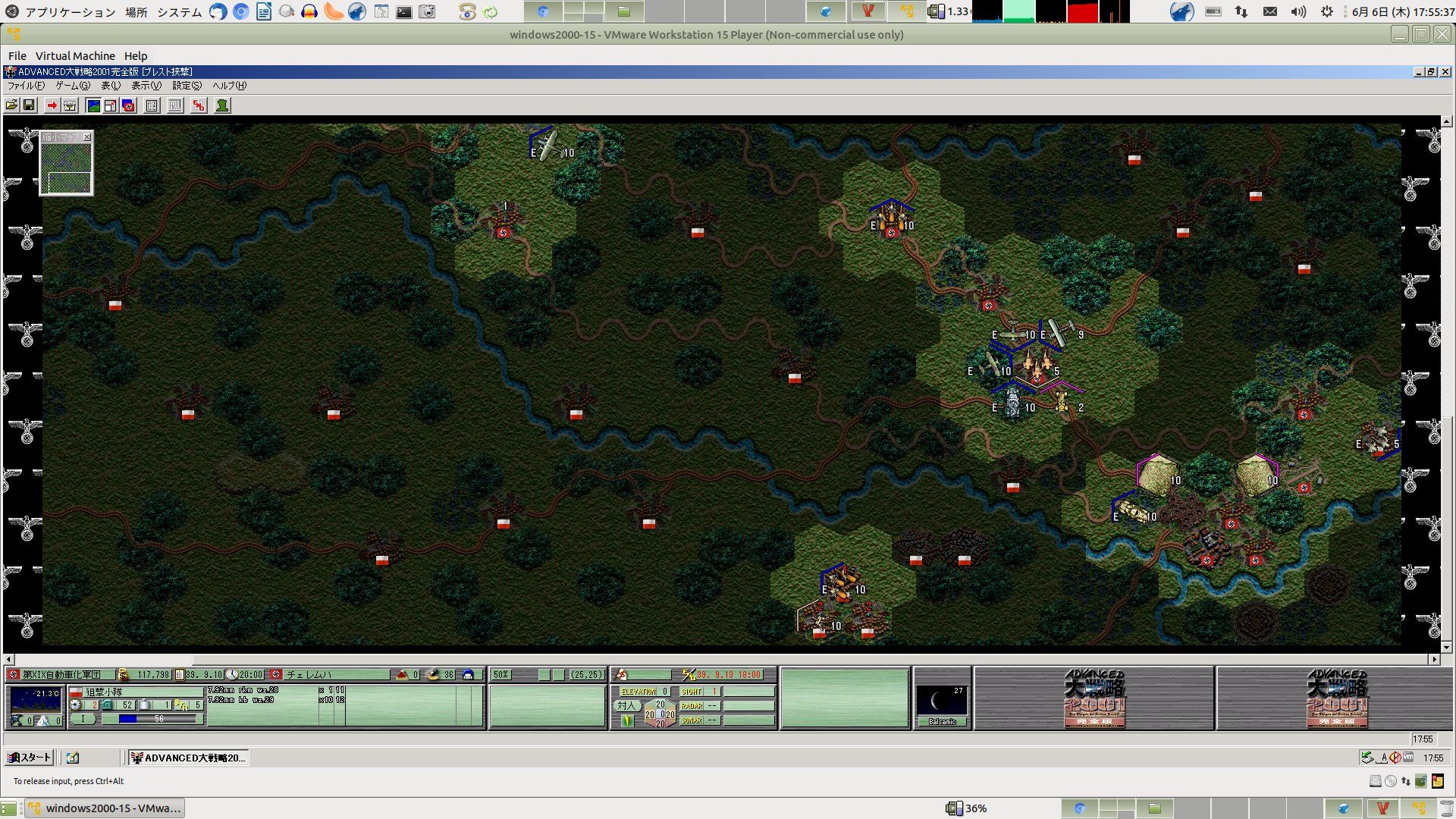Click the toolbar icon right of red arrow
1456x819 pixels.
pos(70,105)
